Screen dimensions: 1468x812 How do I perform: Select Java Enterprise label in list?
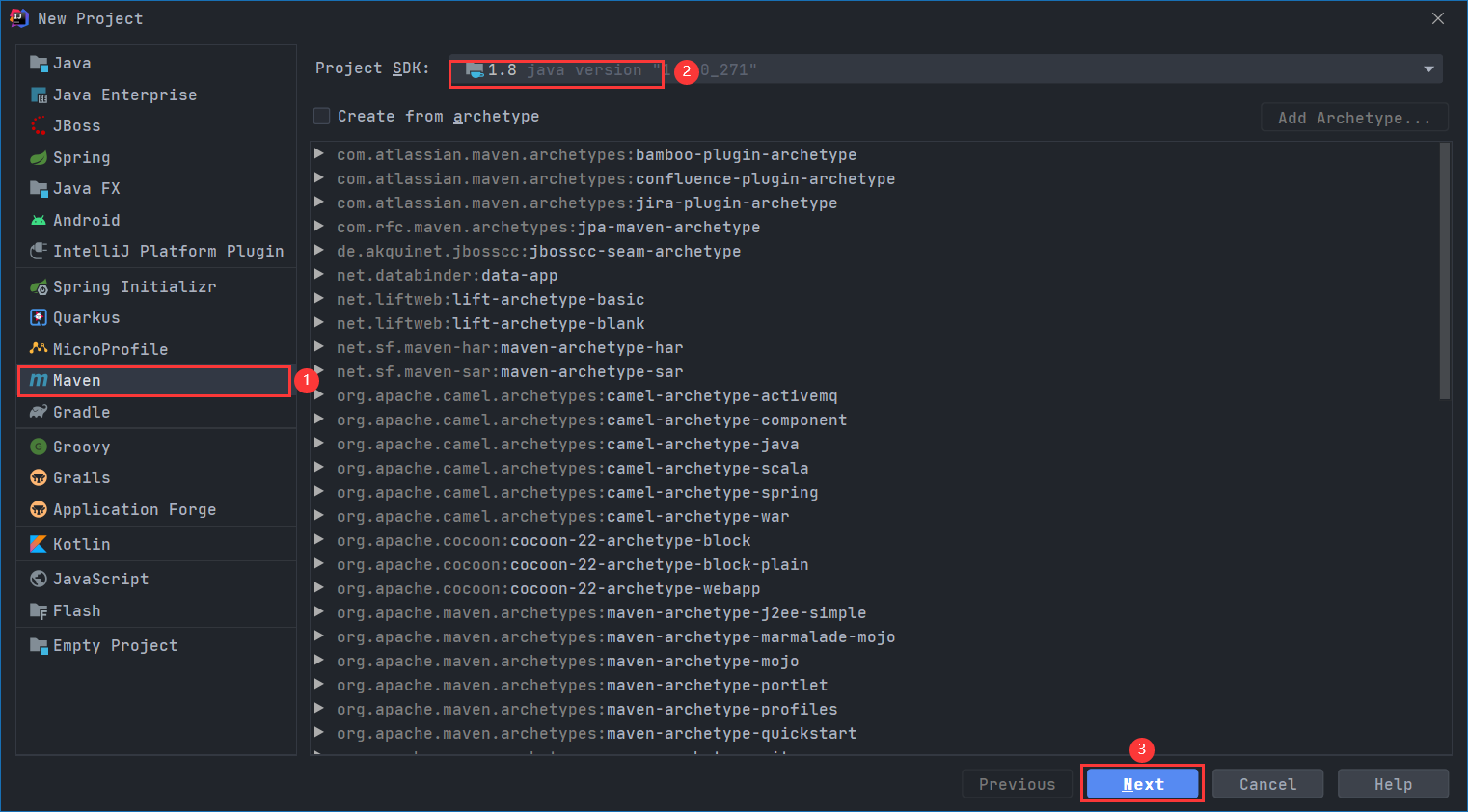pos(125,95)
